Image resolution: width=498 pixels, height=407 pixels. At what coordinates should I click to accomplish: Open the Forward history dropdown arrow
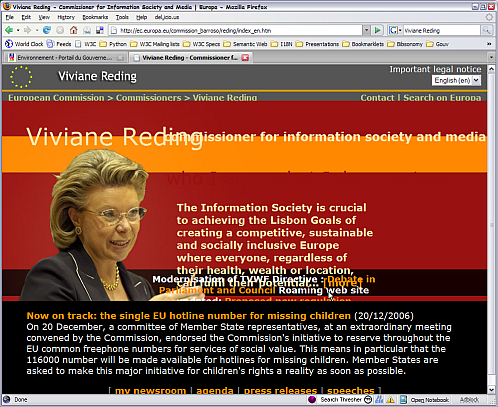pos(37,30)
